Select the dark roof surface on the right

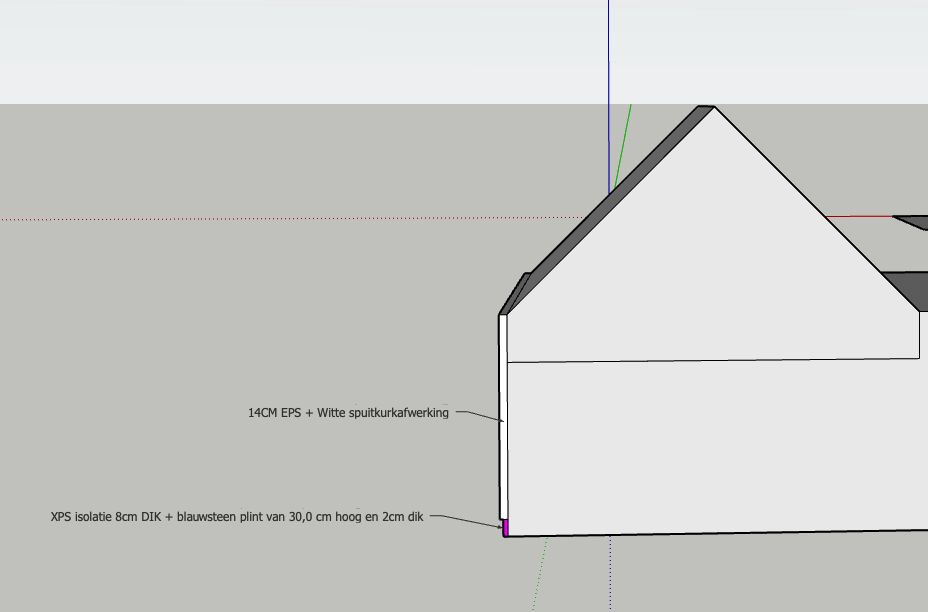[904, 289]
